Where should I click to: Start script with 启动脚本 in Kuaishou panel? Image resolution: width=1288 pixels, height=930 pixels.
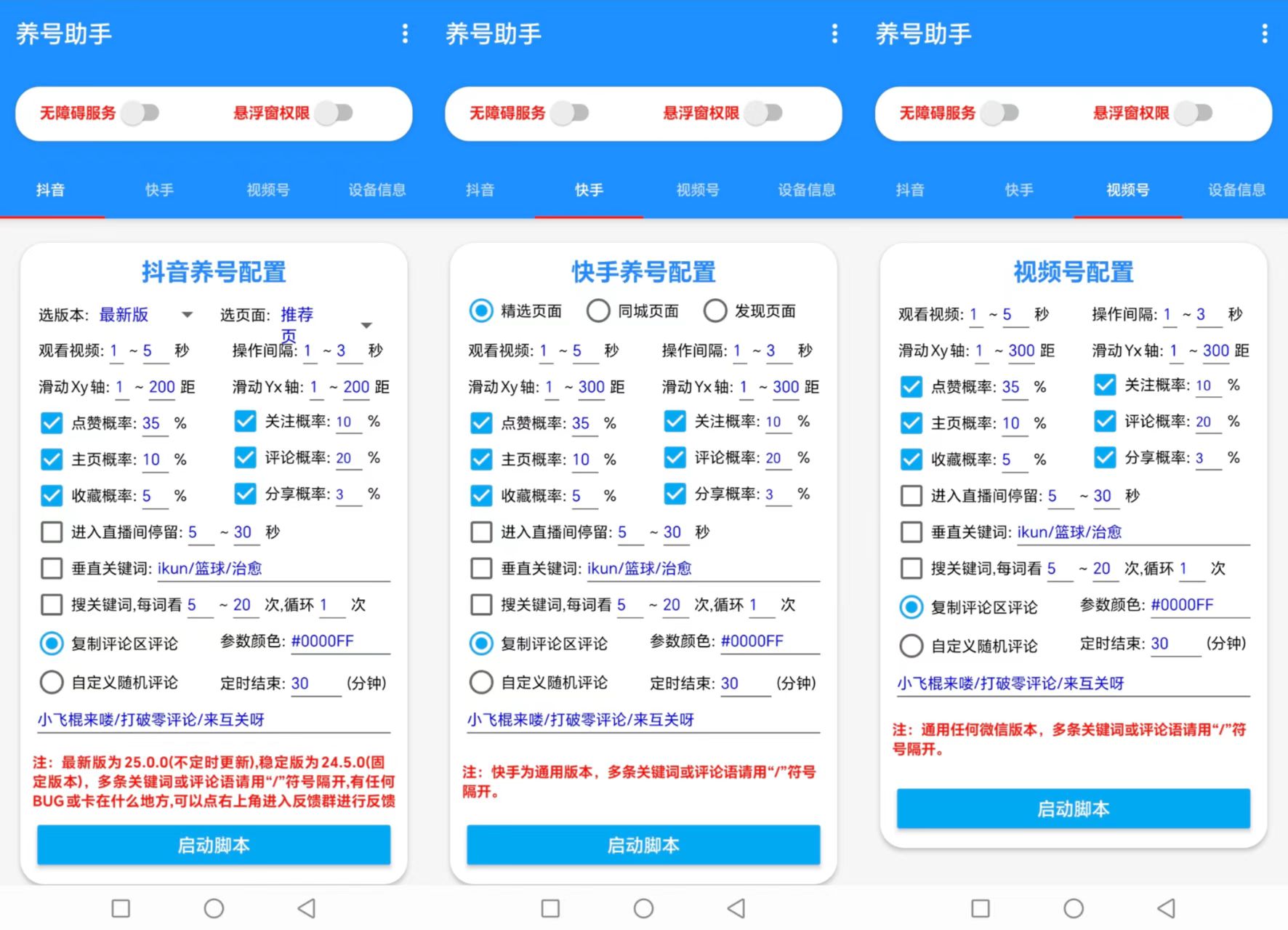pyautogui.click(x=643, y=845)
